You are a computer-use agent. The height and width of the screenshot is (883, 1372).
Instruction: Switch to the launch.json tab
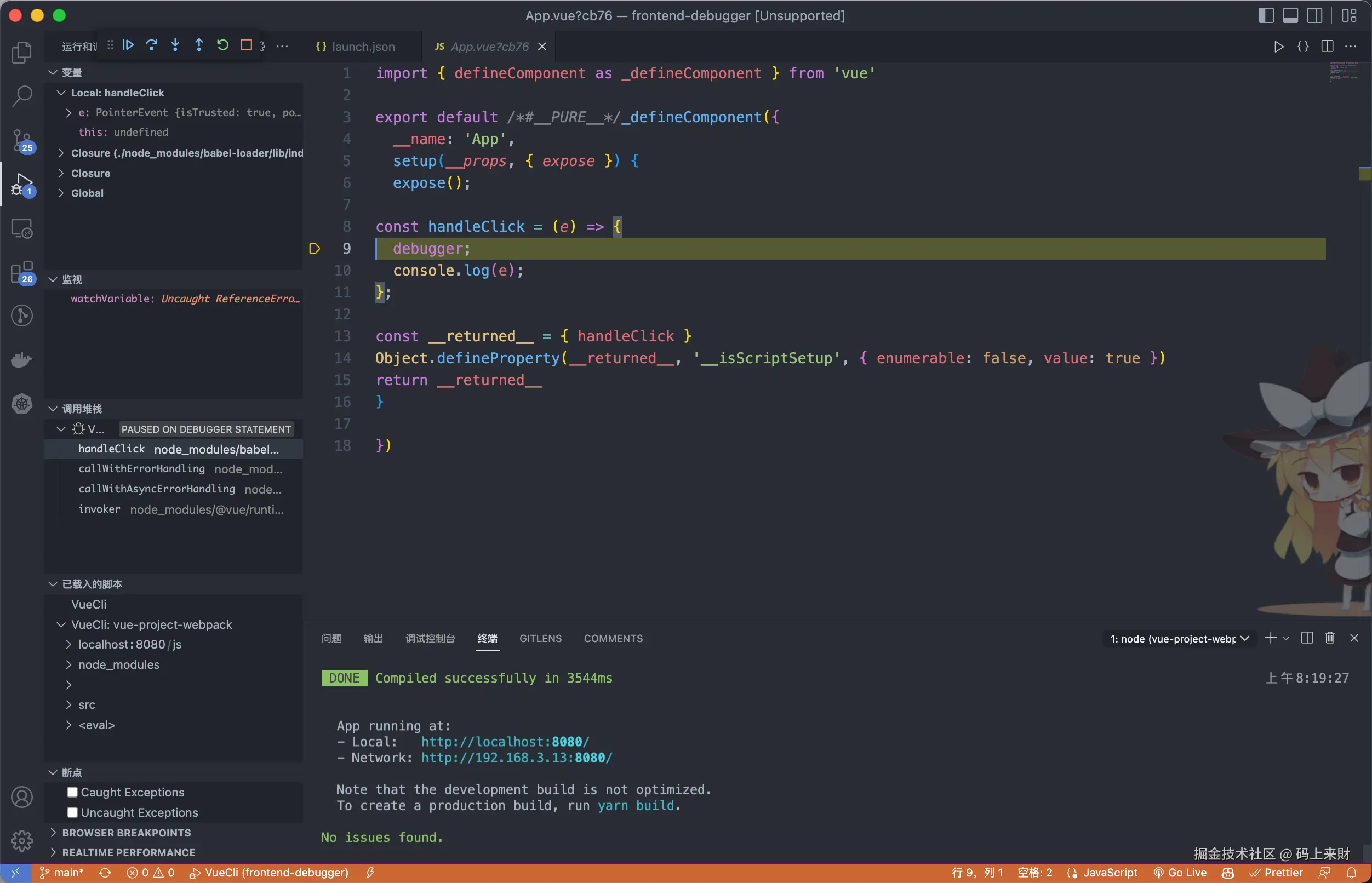(x=363, y=47)
